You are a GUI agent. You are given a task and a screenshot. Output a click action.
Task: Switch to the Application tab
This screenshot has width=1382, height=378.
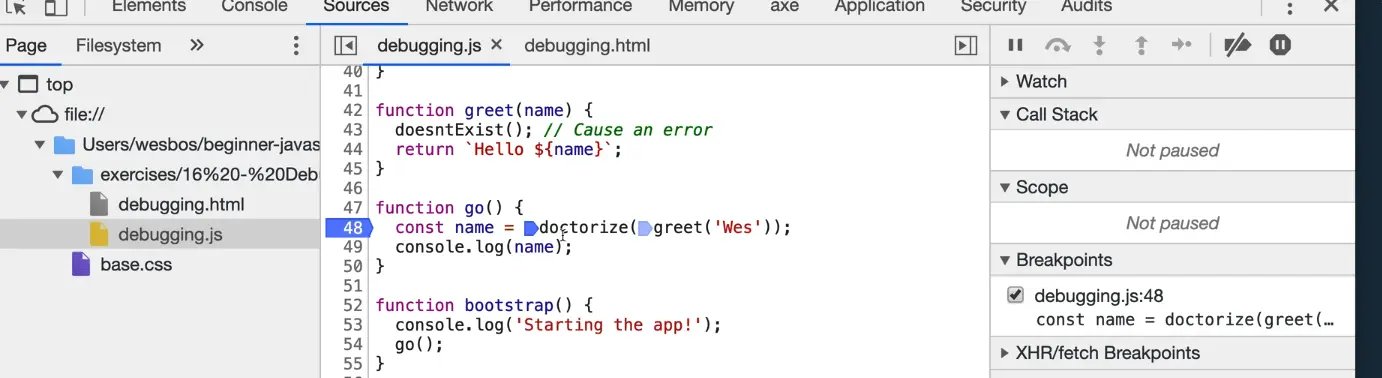pos(881,6)
